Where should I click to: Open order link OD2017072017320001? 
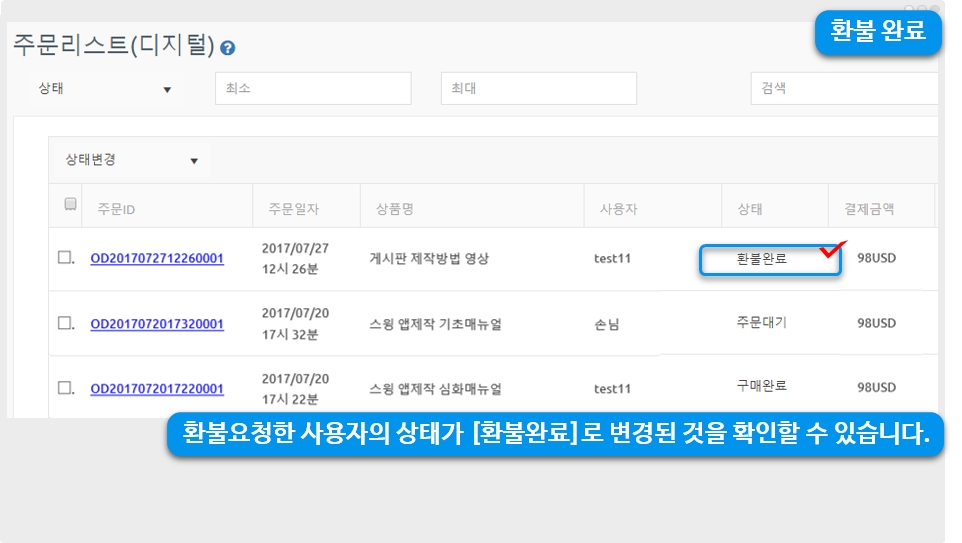[157, 324]
